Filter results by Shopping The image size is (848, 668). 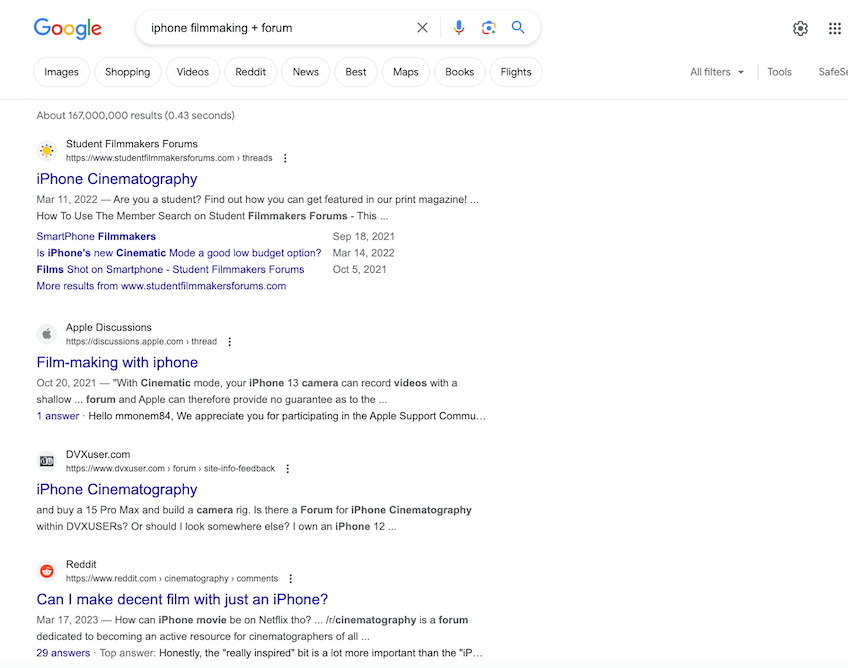(128, 72)
